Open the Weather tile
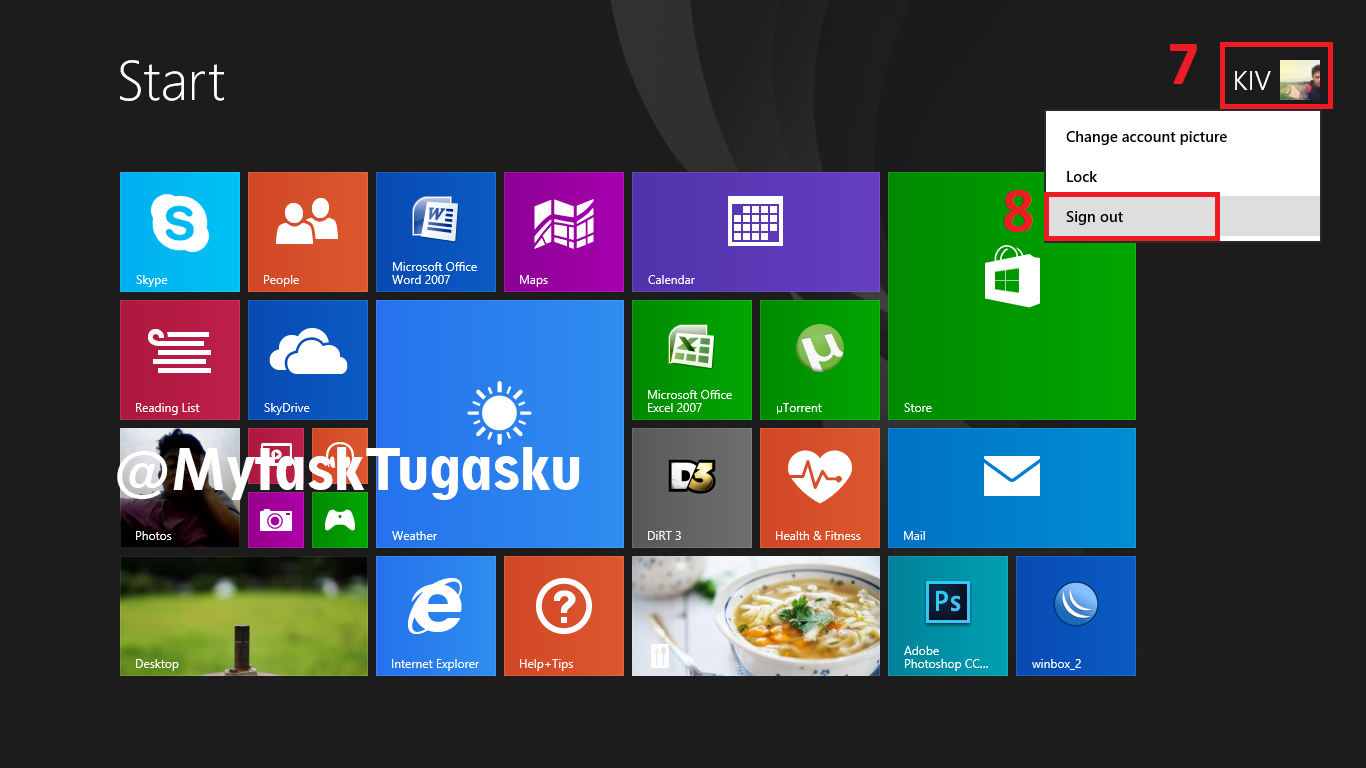Screen dimensions: 1366x768 point(500,424)
